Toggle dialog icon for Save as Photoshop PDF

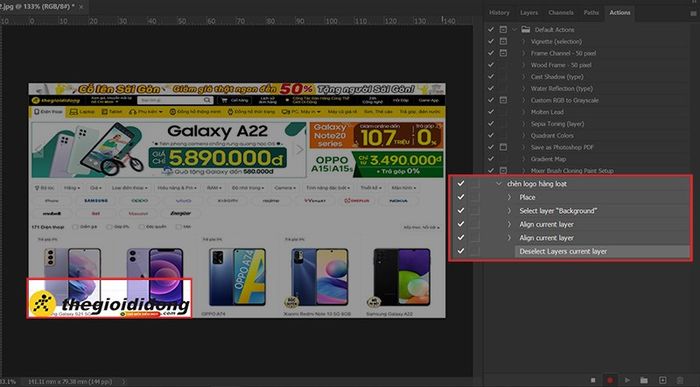coord(503,147)
